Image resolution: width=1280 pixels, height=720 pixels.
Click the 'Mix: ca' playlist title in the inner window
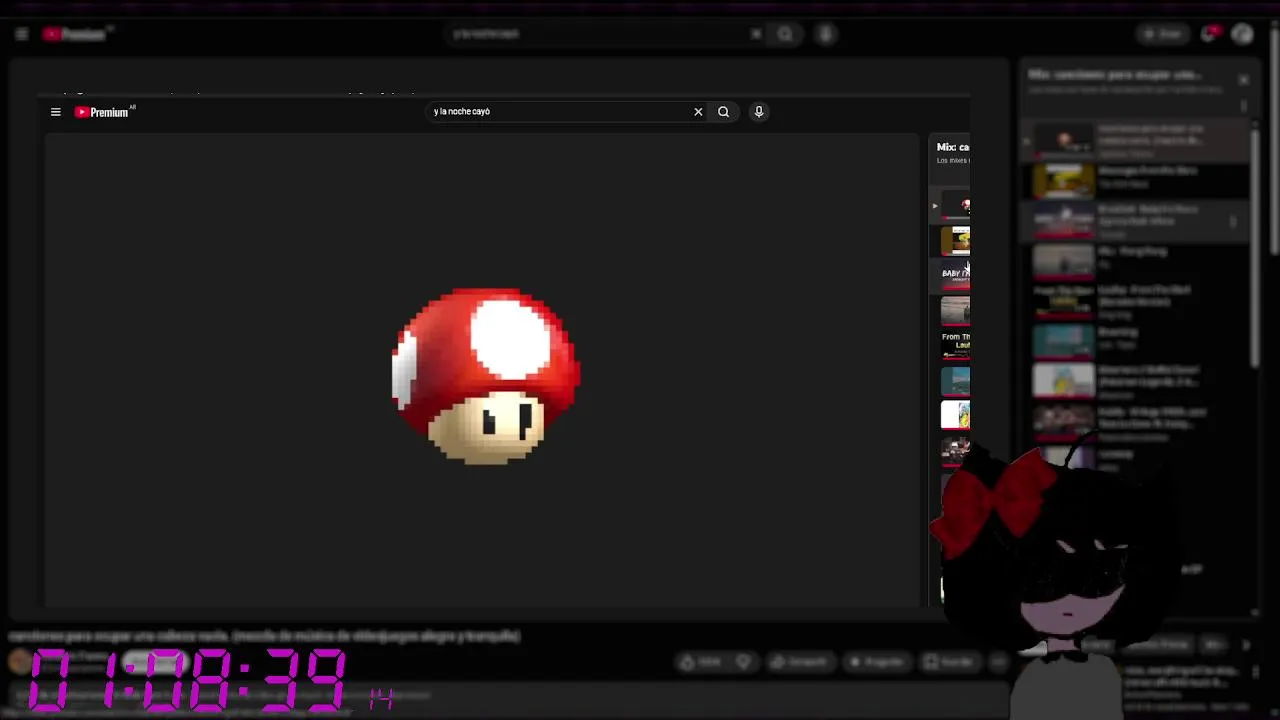click(952, 147)
